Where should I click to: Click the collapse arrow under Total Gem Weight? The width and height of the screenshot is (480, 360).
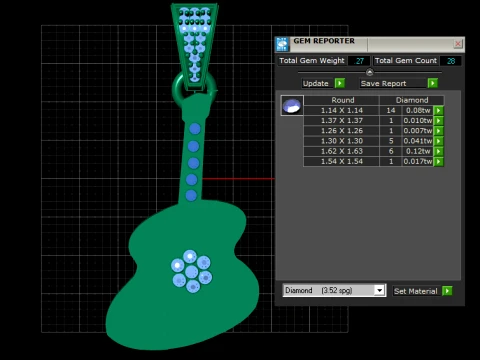(369, 72)
